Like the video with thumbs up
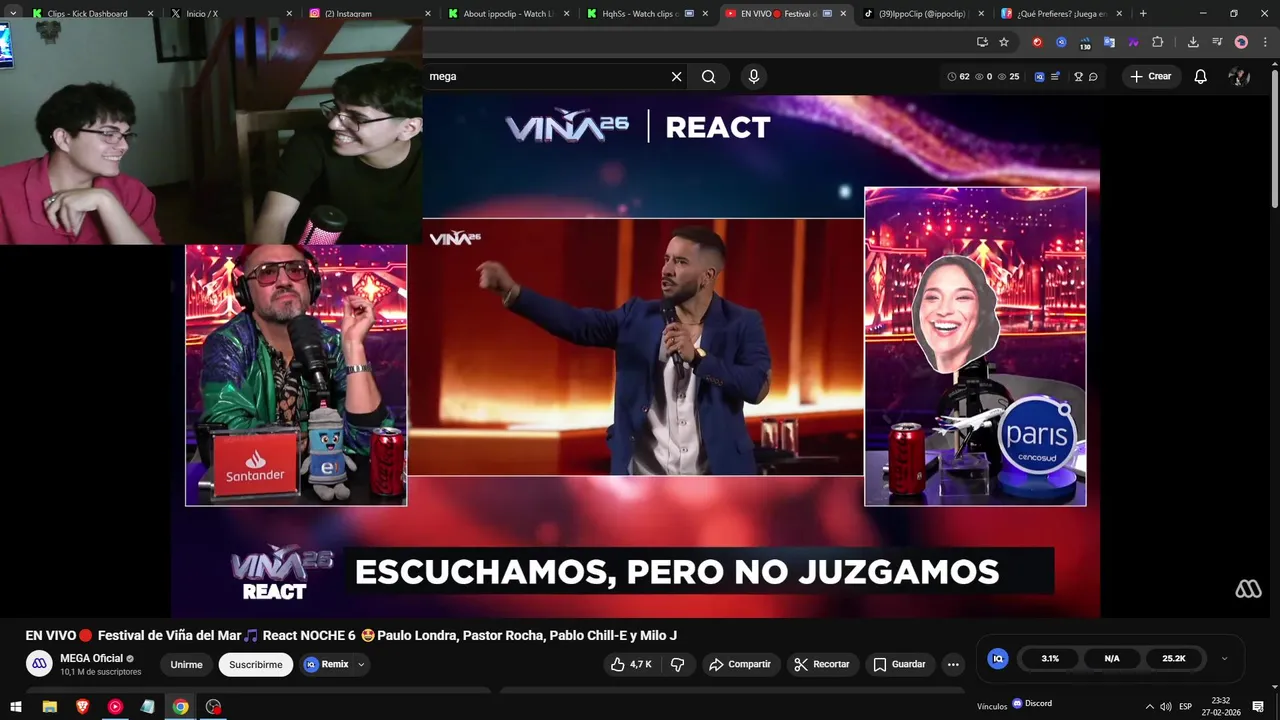Image resolution: width=1280 pixels, height=720 pixels. pos(631,664)
